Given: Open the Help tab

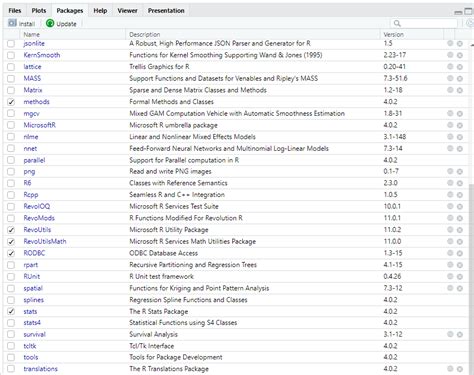Looking at the screenshot, I should 100,11.
